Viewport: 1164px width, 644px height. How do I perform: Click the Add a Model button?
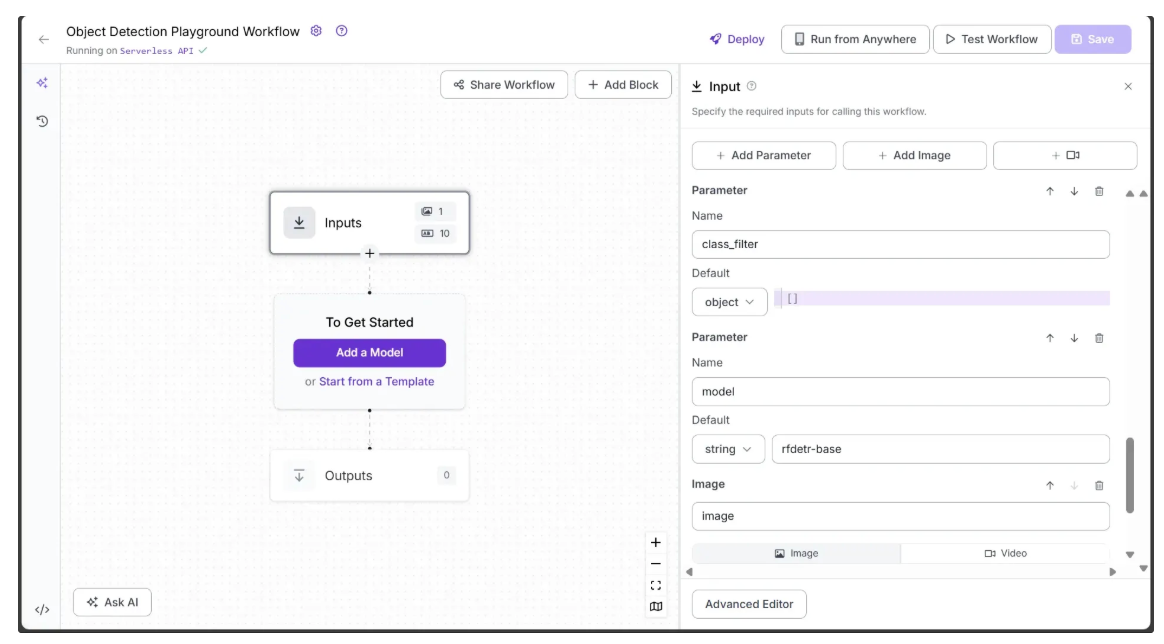(369, 353)
